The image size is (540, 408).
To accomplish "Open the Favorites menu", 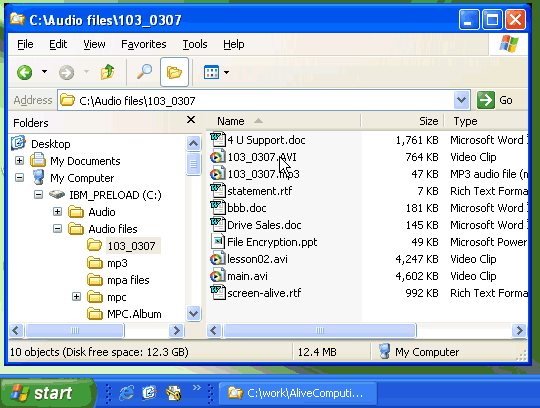I will pos(144,44).
